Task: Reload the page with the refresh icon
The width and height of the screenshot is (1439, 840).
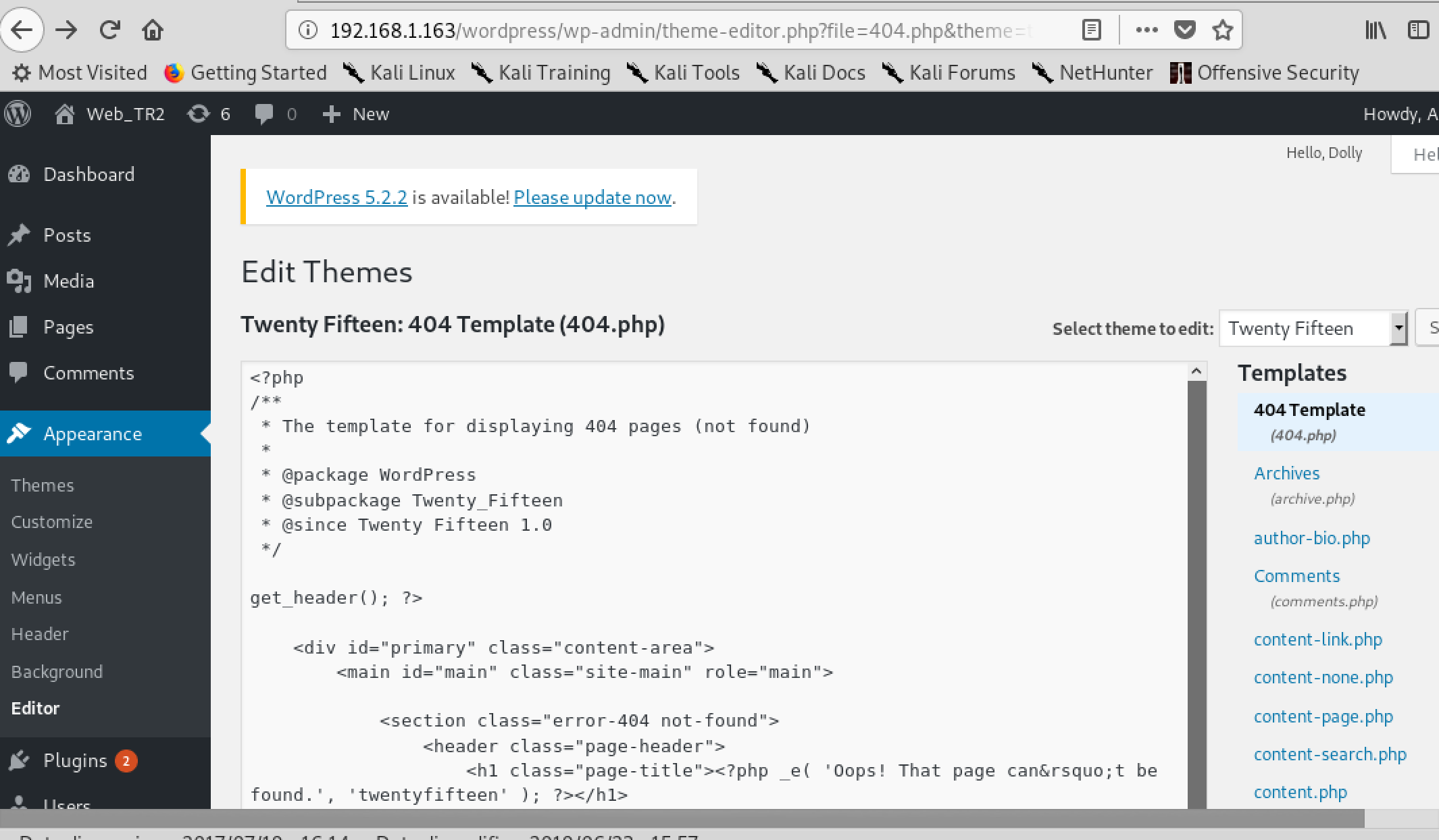Action: 109,30
